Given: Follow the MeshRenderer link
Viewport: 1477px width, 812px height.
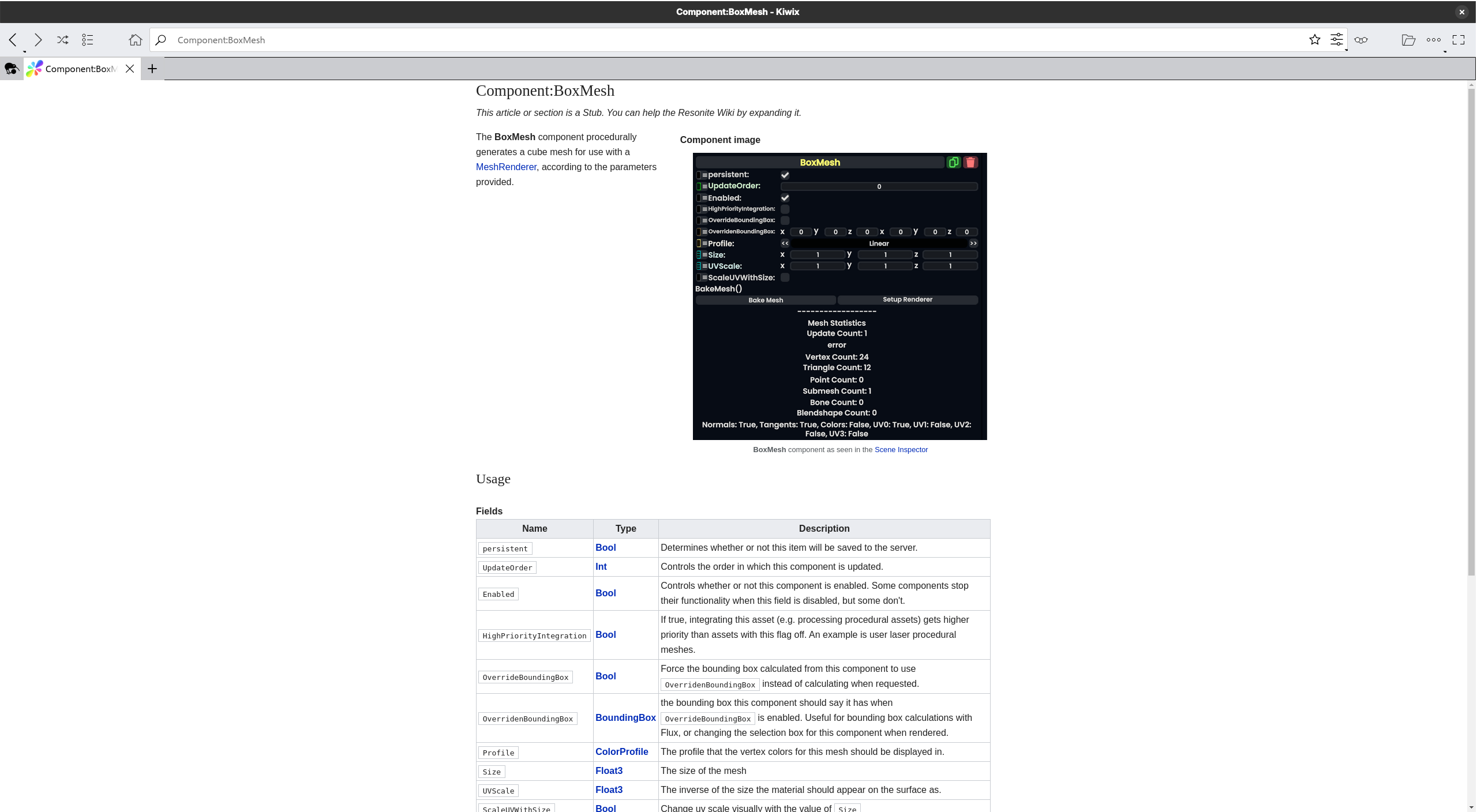Looking at the screenshot, I should click(x=506, y=167).
